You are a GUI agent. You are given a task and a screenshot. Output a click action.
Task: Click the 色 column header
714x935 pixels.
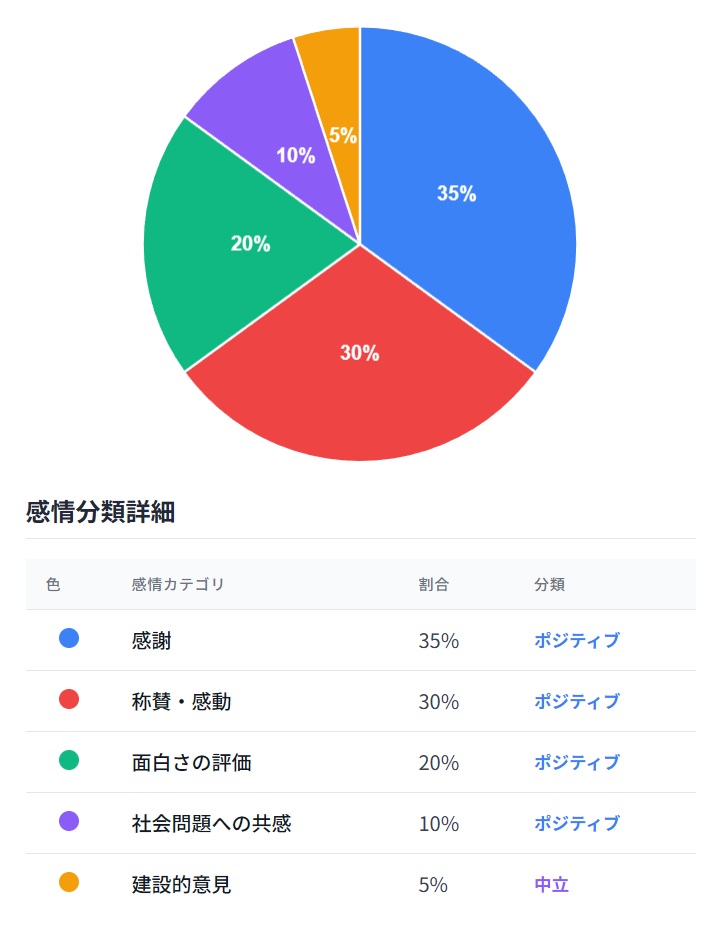pyautogui.click(x=53, y=584)
